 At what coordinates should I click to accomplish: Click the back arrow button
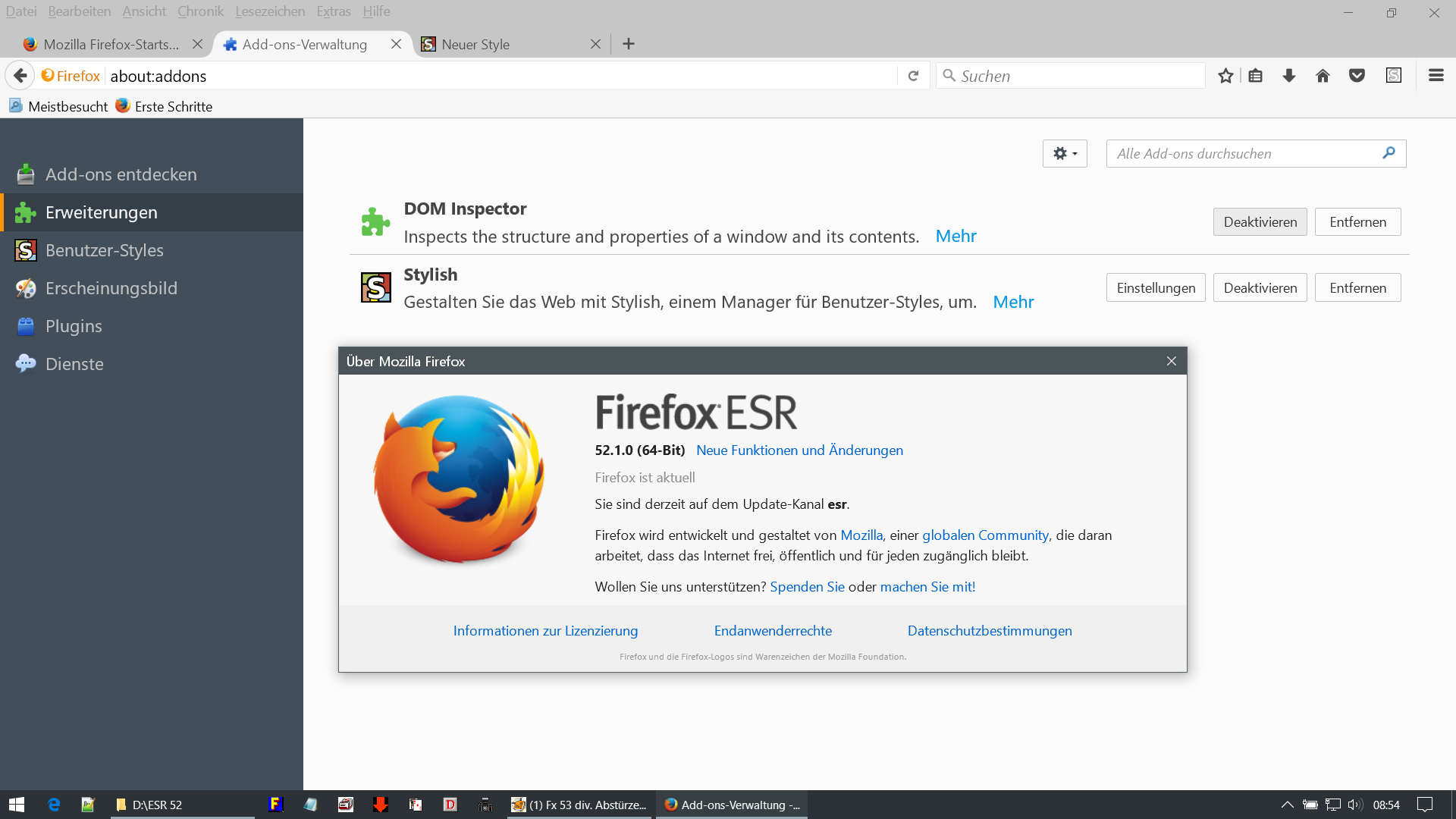click(20, 76)
